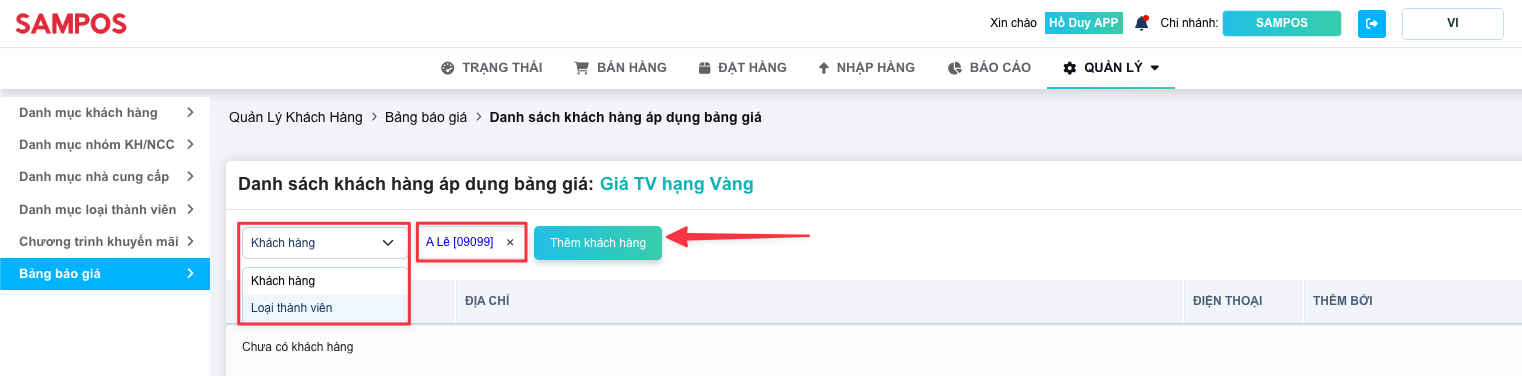Screen dimensions: 1522x376
Task: Remove the A Lê [09099] customer tag
Action: click(510, 242)
